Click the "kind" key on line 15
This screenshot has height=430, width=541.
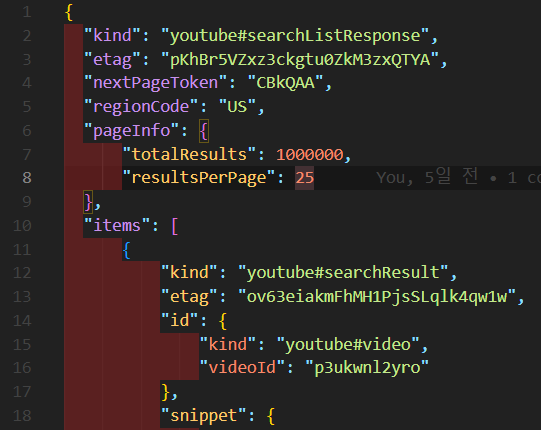[x=228, y=344]
